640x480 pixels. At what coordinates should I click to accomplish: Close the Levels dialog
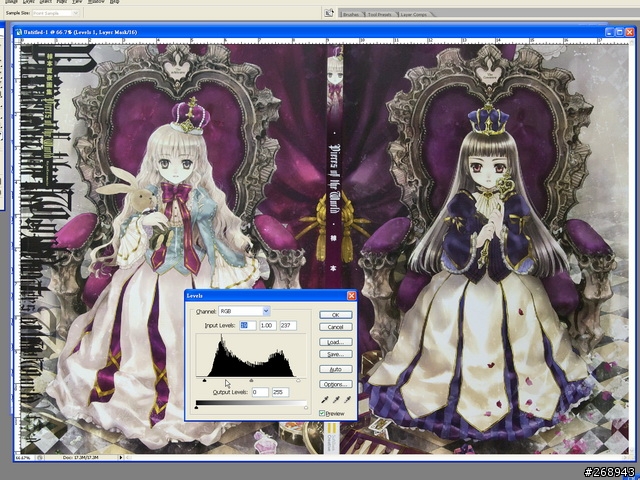[x=351, y=296]
